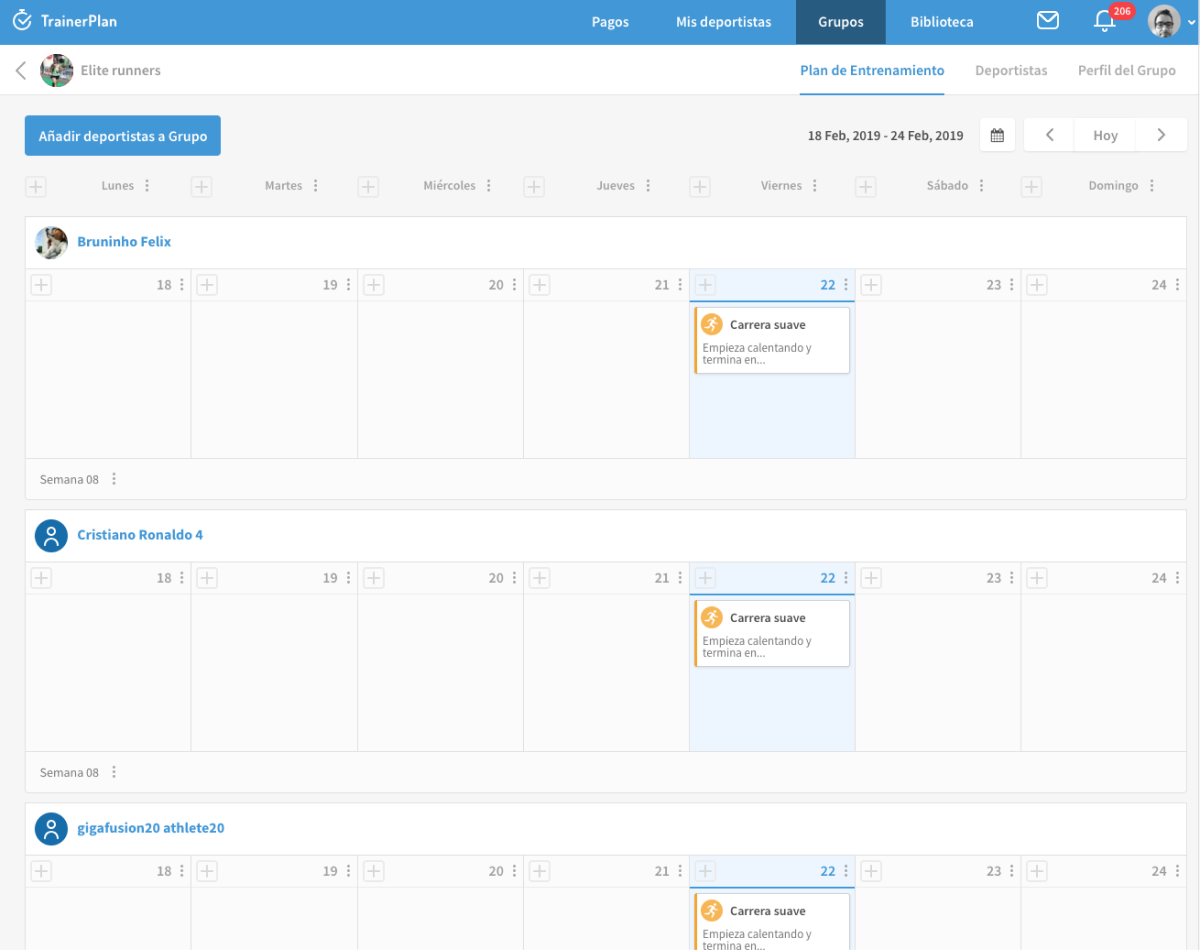
Task: Add group workout on Lunes plus icon
Action: pyautogui.click(x=36, y=186)
